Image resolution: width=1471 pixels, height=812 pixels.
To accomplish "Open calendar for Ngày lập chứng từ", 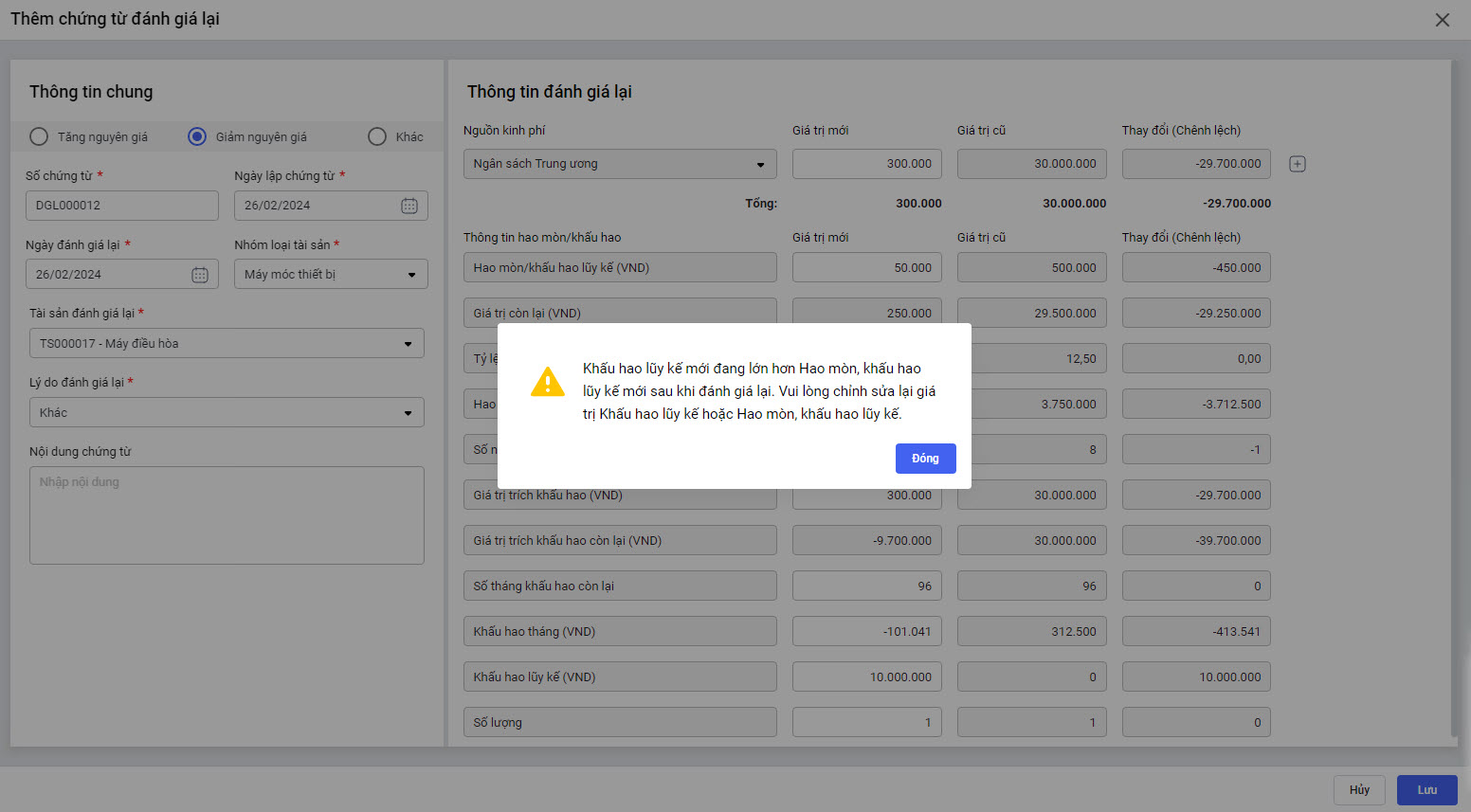I will 409,206.
